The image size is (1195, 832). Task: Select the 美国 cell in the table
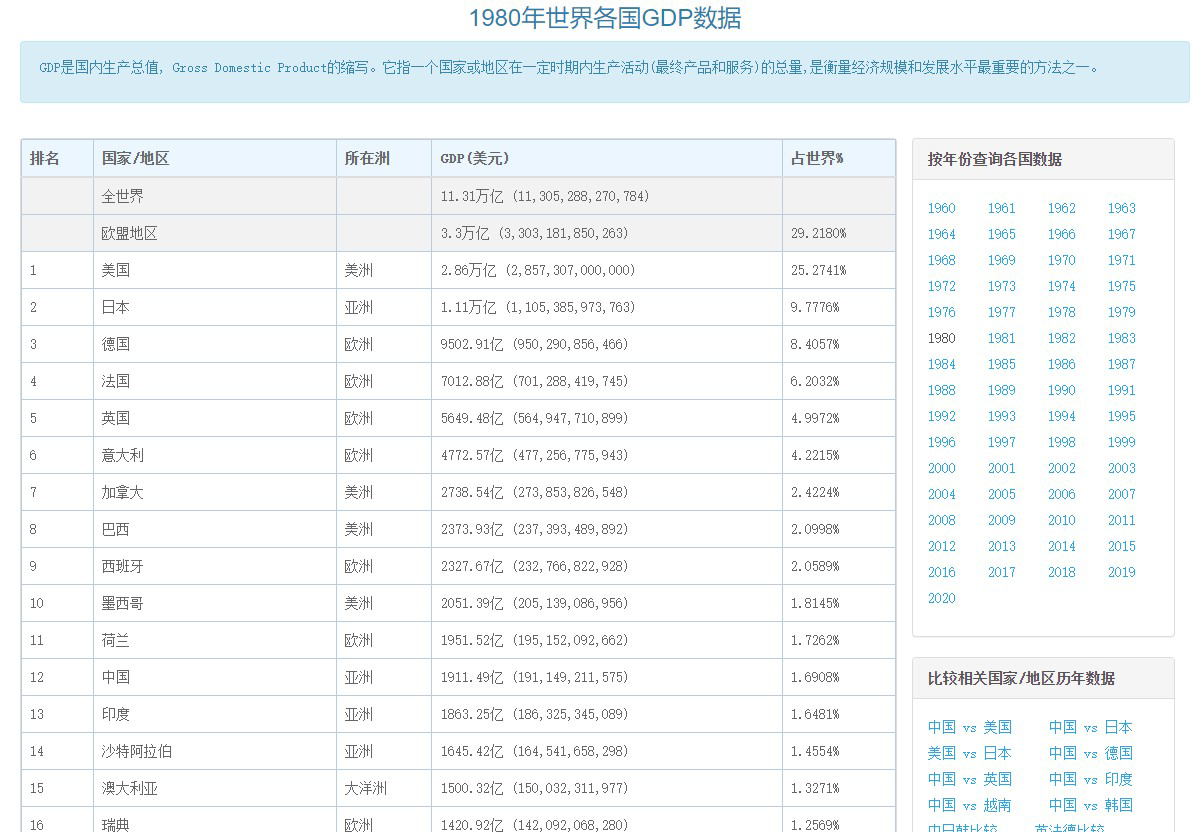click(116, 270)
